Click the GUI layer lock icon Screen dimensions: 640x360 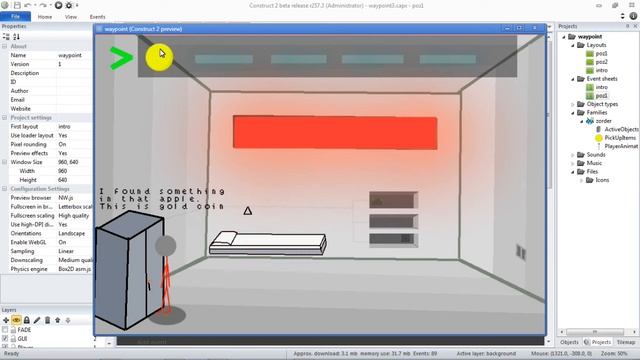(13, 339)
